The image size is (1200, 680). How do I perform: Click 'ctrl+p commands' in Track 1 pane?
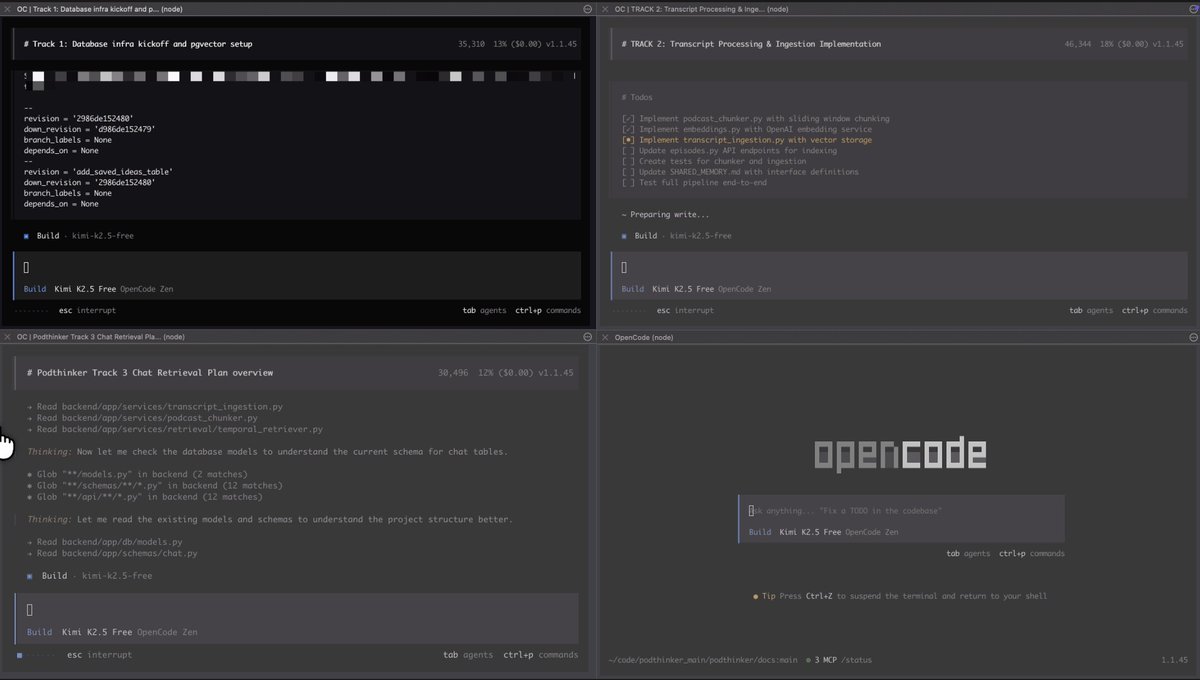pyautogui.click(x=548, y=310)
